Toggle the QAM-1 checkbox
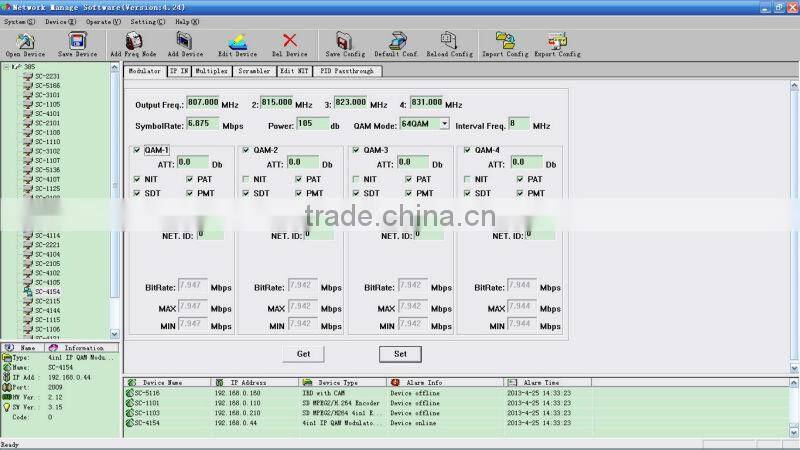The width and height of the screenshot is (800, 450). (137, 150)
